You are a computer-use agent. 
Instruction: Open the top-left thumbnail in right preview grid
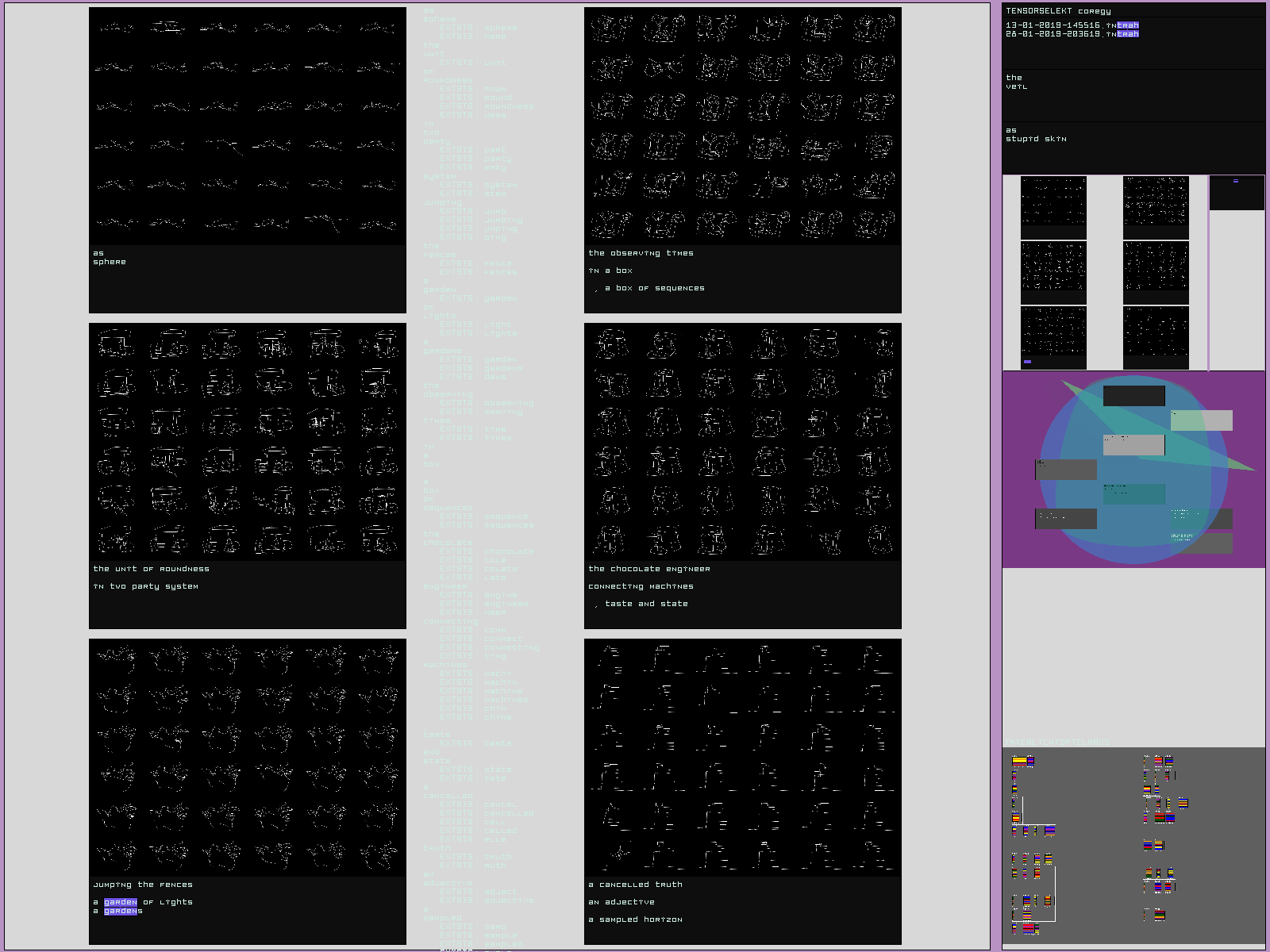1053,202
